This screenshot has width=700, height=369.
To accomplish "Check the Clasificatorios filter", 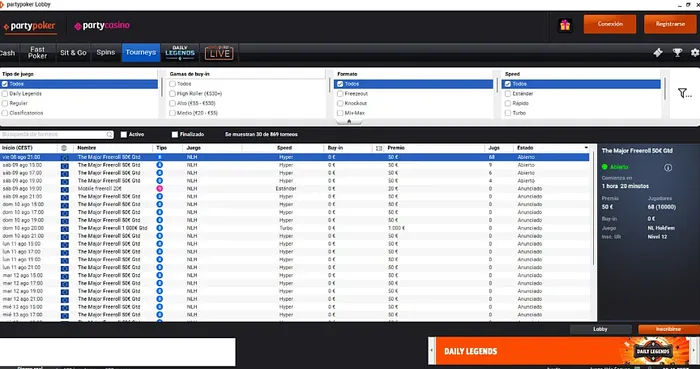I will [x=4, y=113].
